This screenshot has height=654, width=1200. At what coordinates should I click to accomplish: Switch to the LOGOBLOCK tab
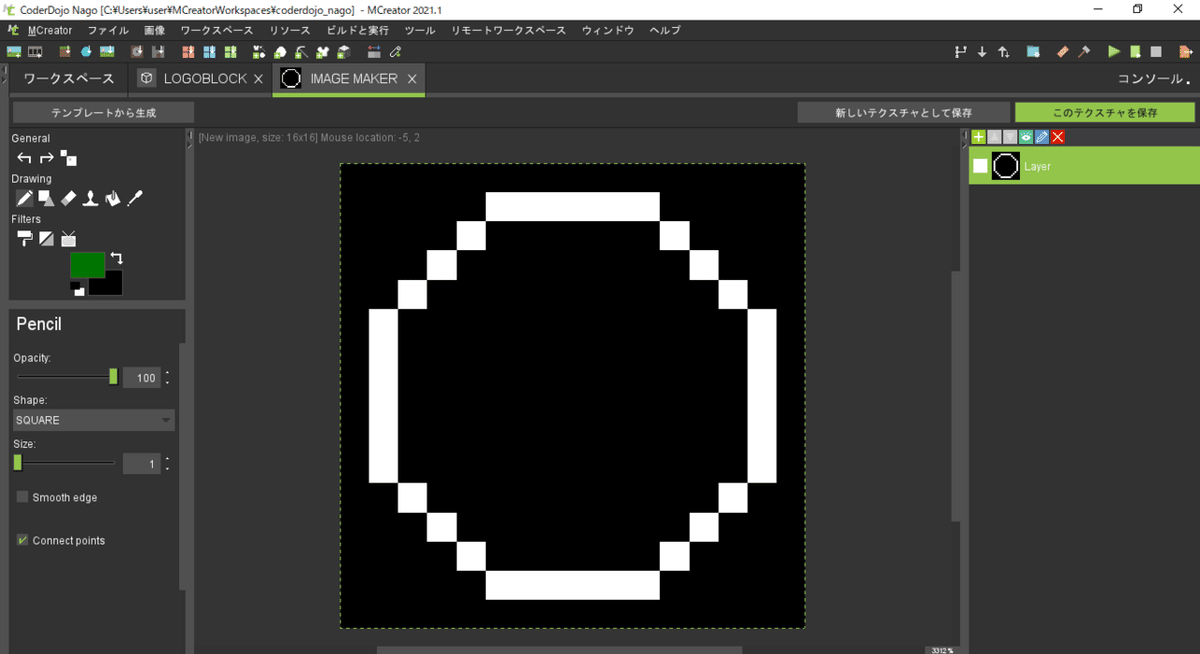click(x=199, y=78)
